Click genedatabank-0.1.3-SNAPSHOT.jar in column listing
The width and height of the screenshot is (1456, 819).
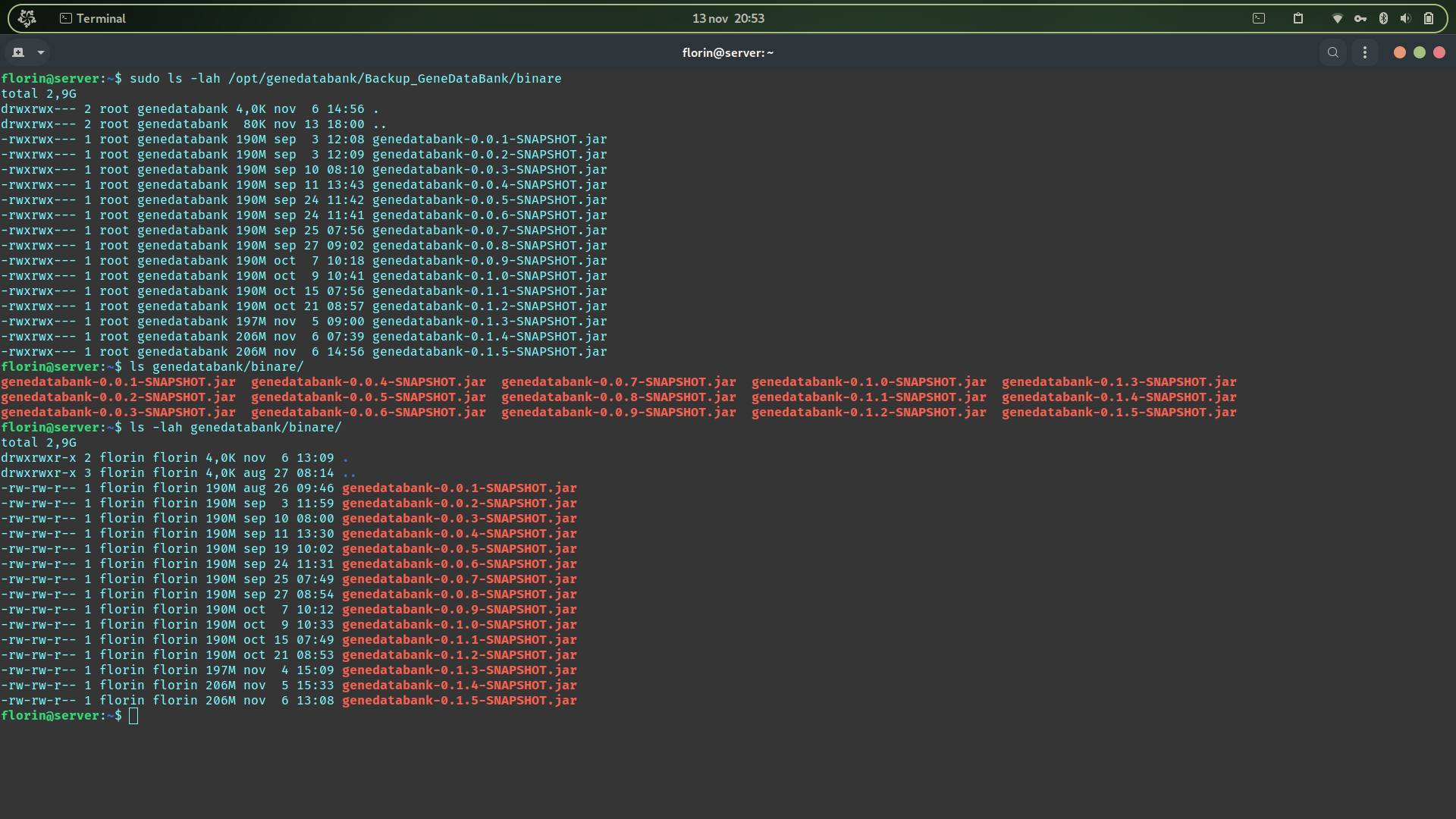pos(1119,382)
